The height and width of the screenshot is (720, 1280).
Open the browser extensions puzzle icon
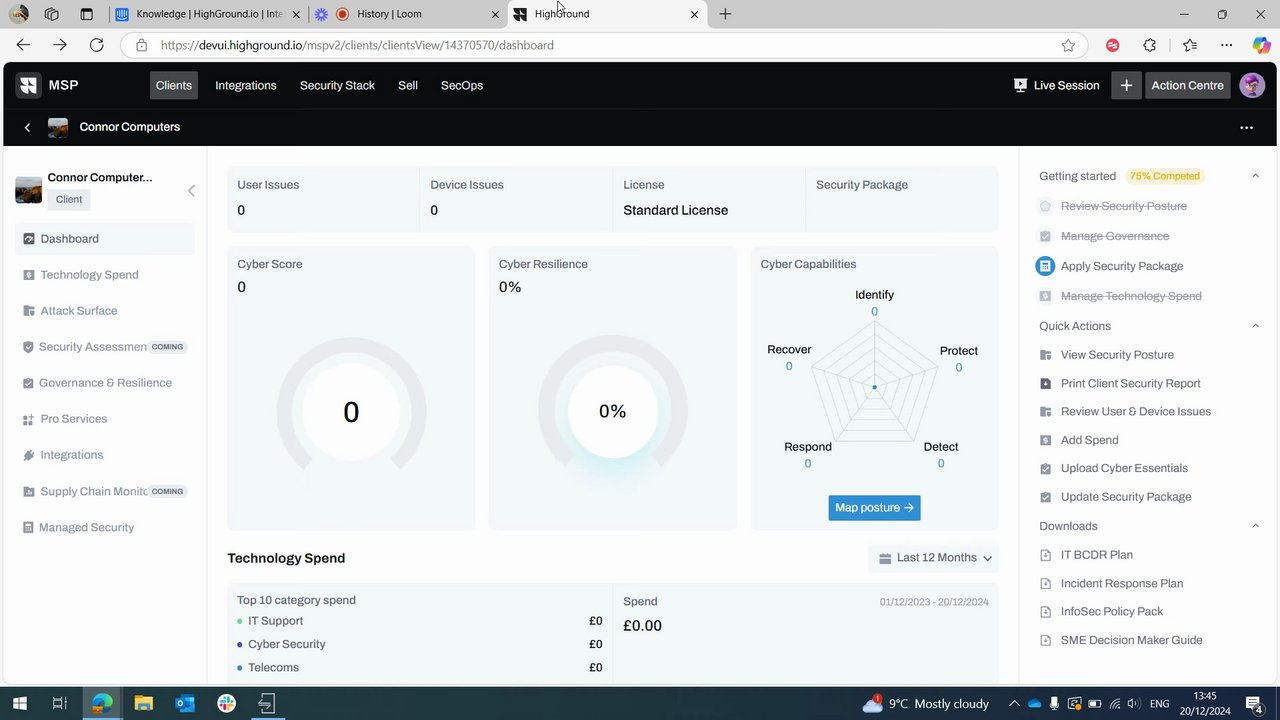pyautogui.click(x=1150, y=45)
